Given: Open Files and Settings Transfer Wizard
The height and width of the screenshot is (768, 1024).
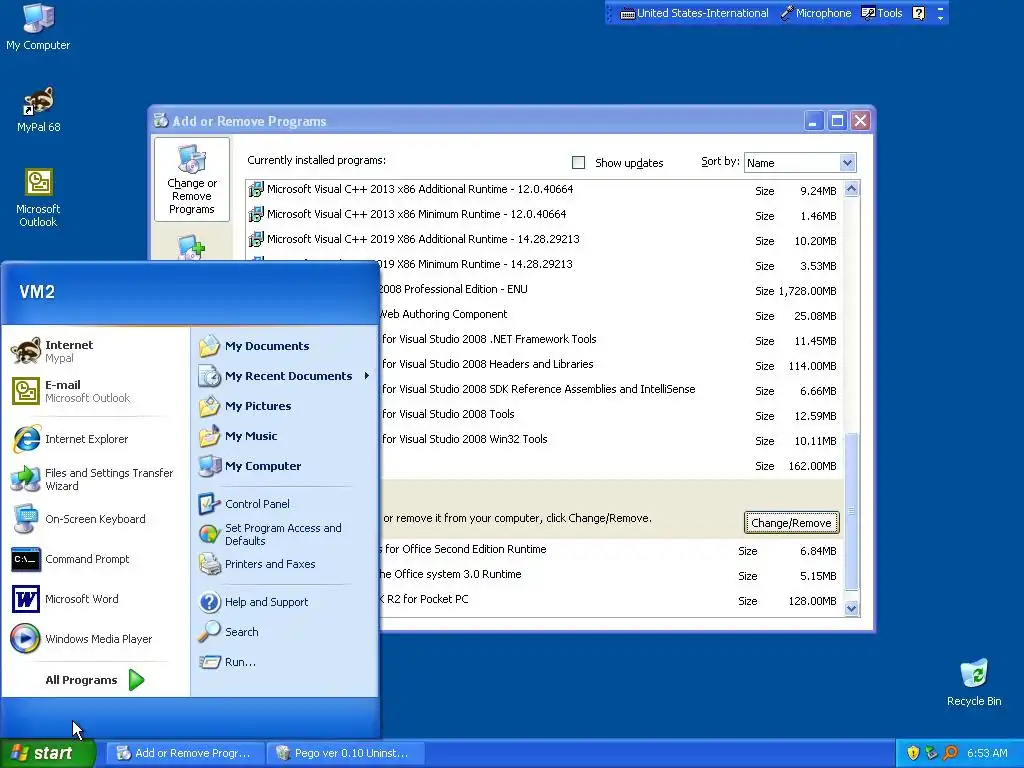Looking at the screenshot, I should coord(95,479).
